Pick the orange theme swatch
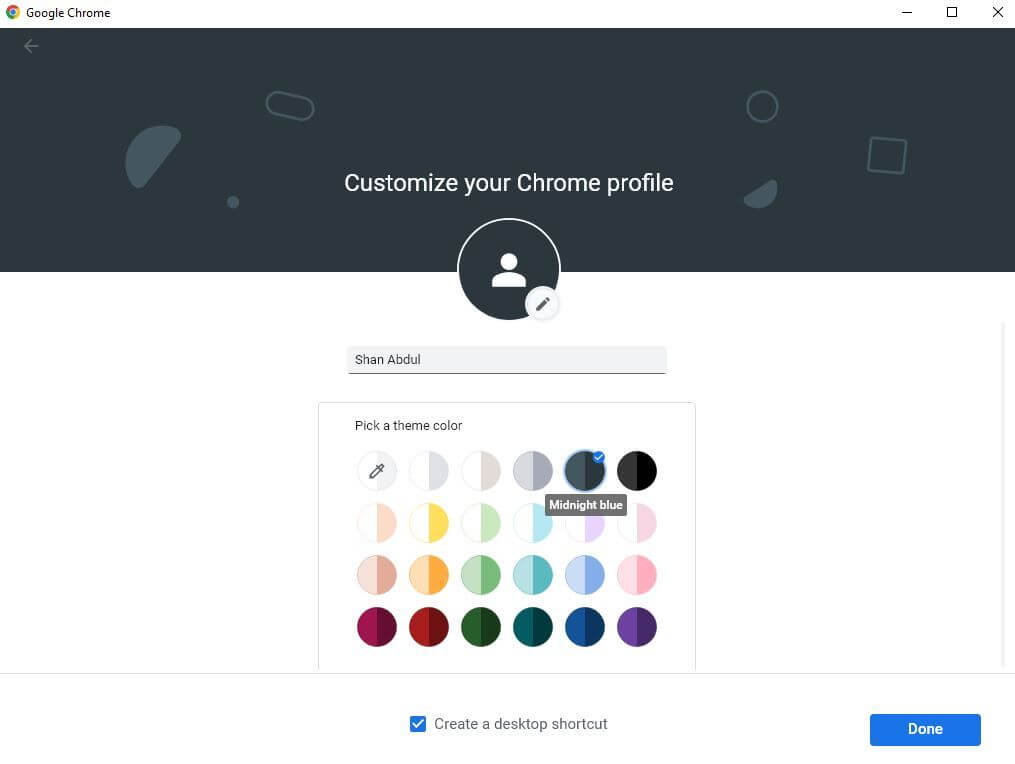 (x=428, y=575)
